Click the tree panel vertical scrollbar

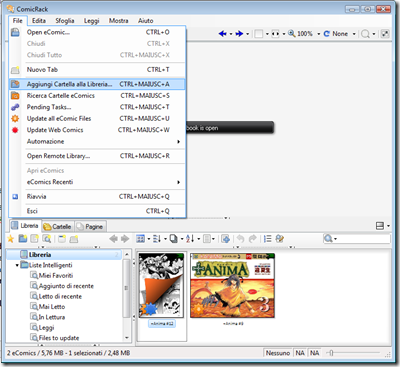click(127, 296)
